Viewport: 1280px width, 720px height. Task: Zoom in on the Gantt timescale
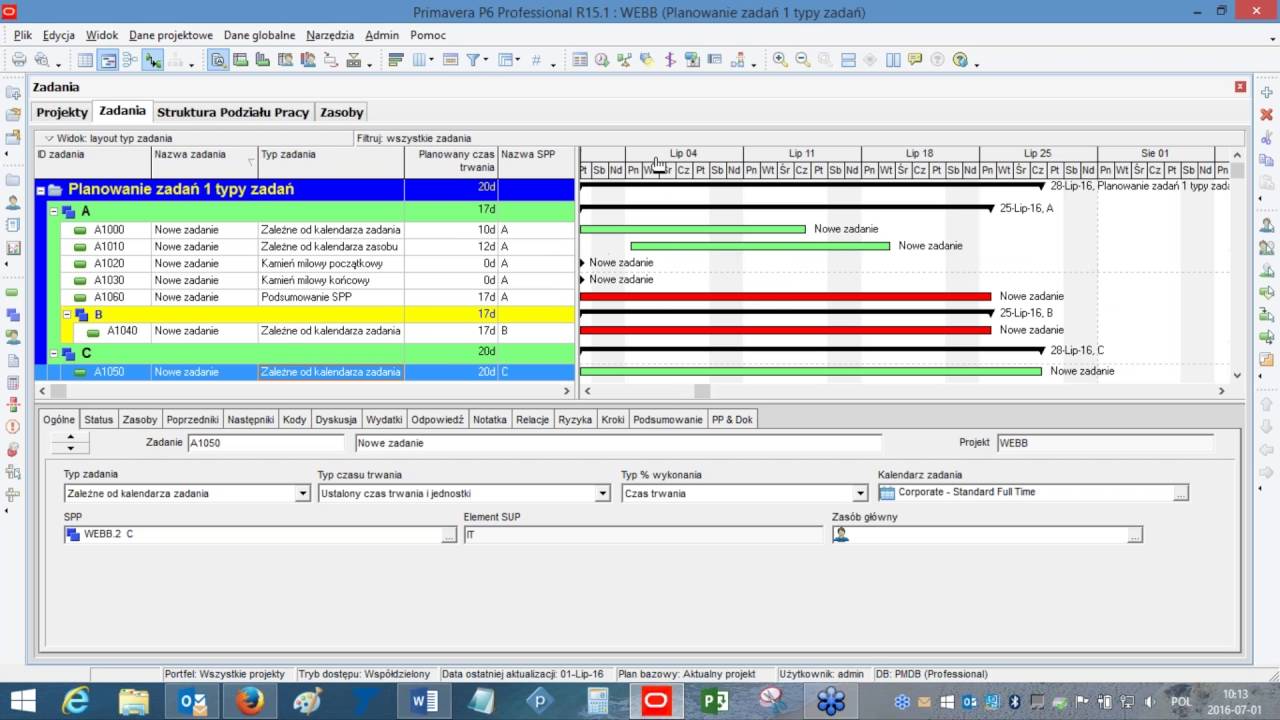pos(780,60)
